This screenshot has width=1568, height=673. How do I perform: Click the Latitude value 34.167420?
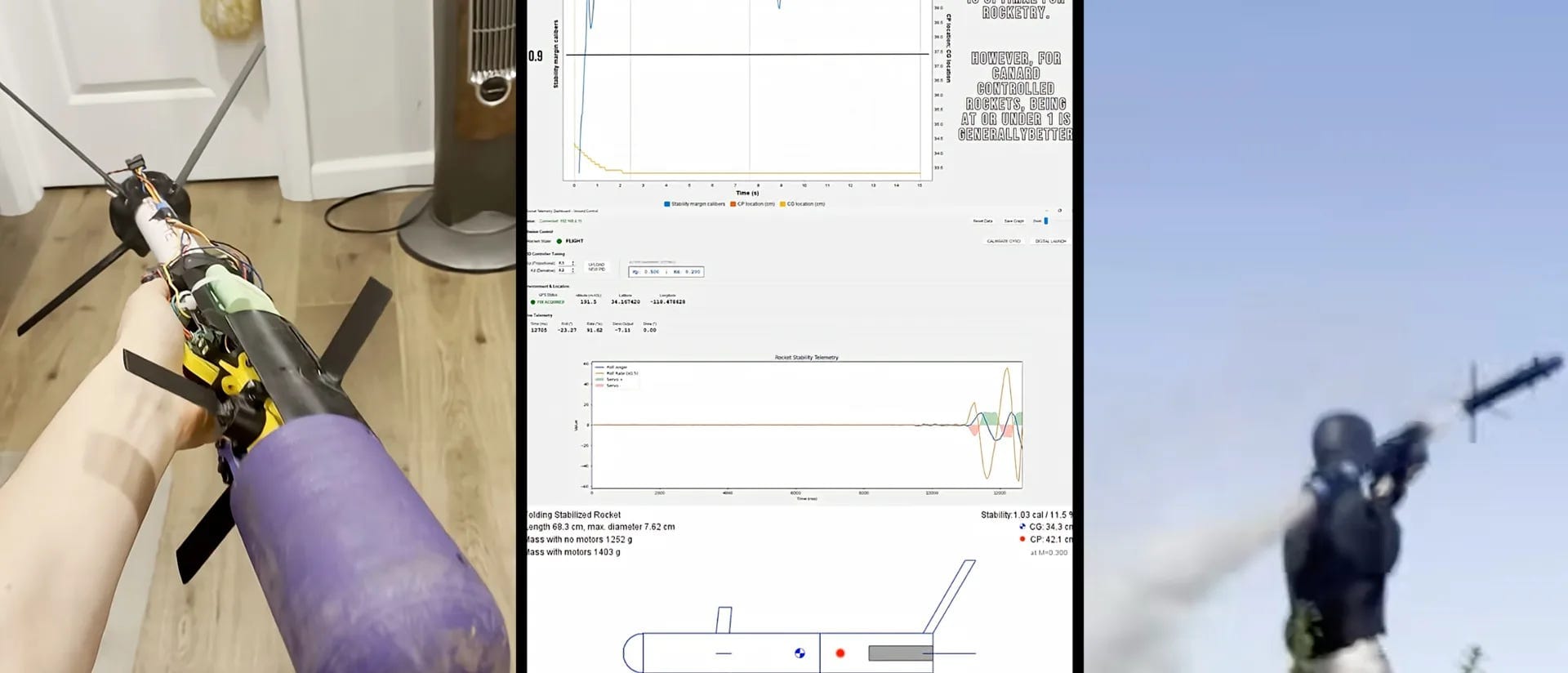[x=626, y=302]
